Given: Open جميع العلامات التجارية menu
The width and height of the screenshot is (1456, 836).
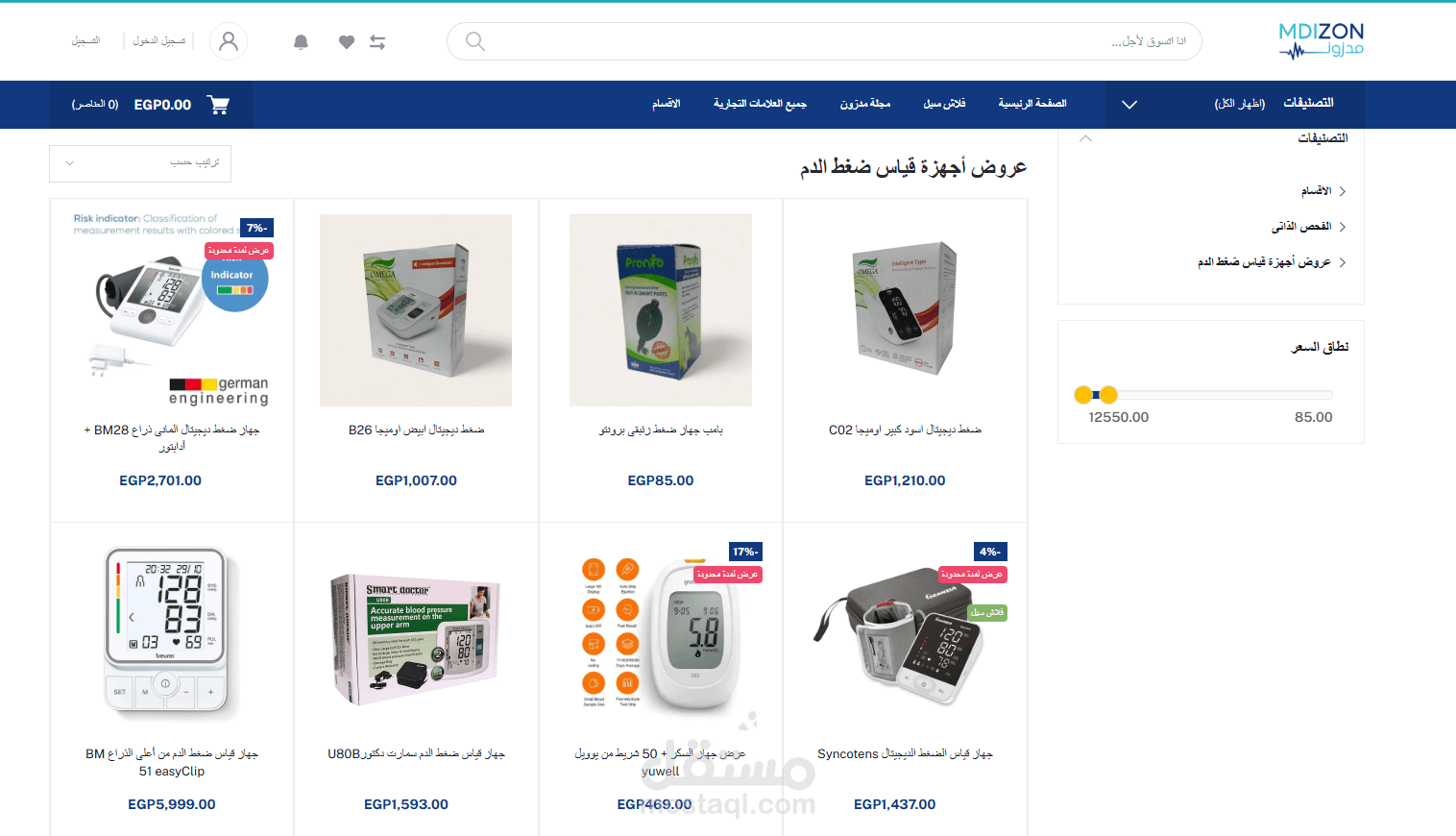Looking at the screenshot, I should point(760,104).
